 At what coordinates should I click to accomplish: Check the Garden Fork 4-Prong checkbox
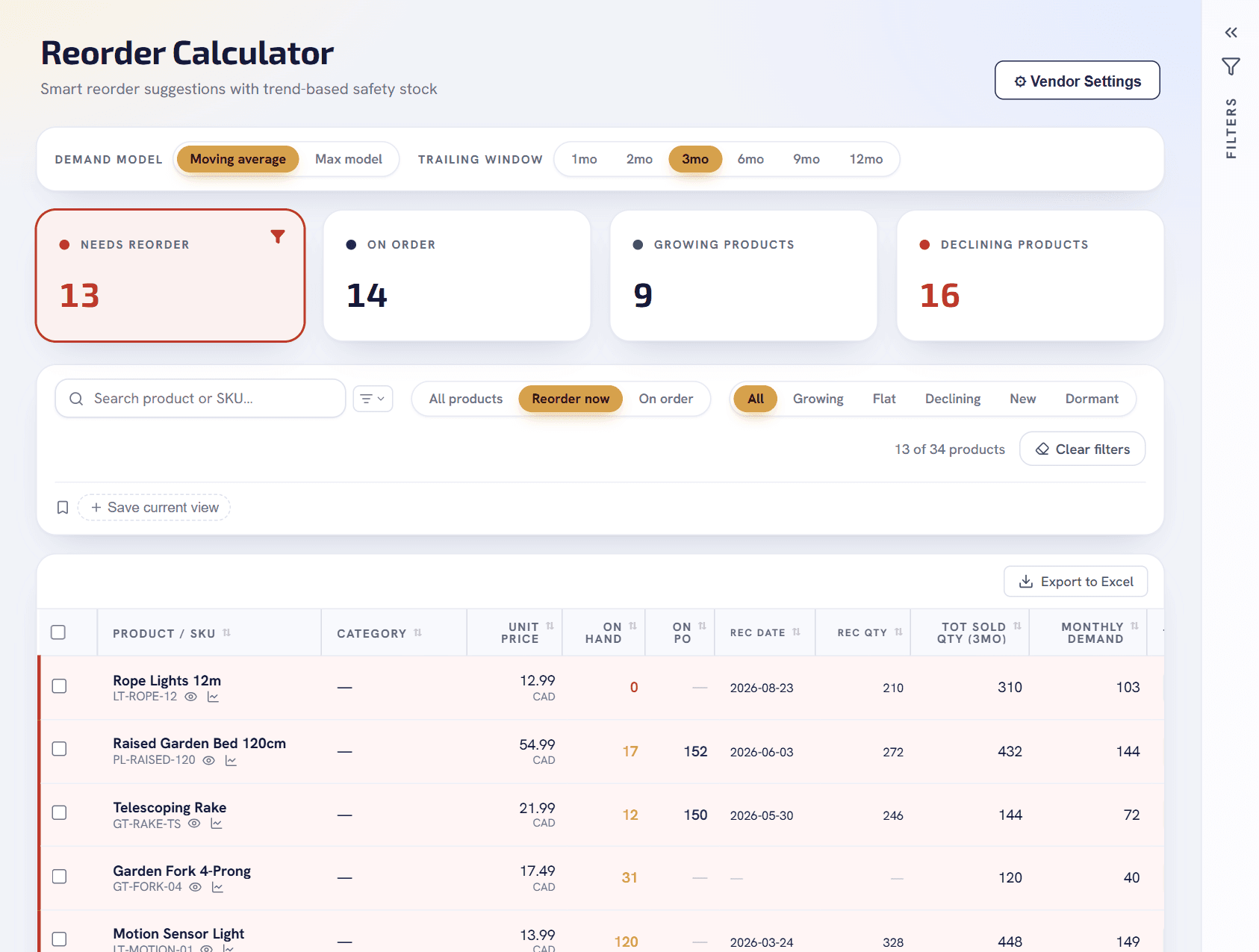pos(59,877)
